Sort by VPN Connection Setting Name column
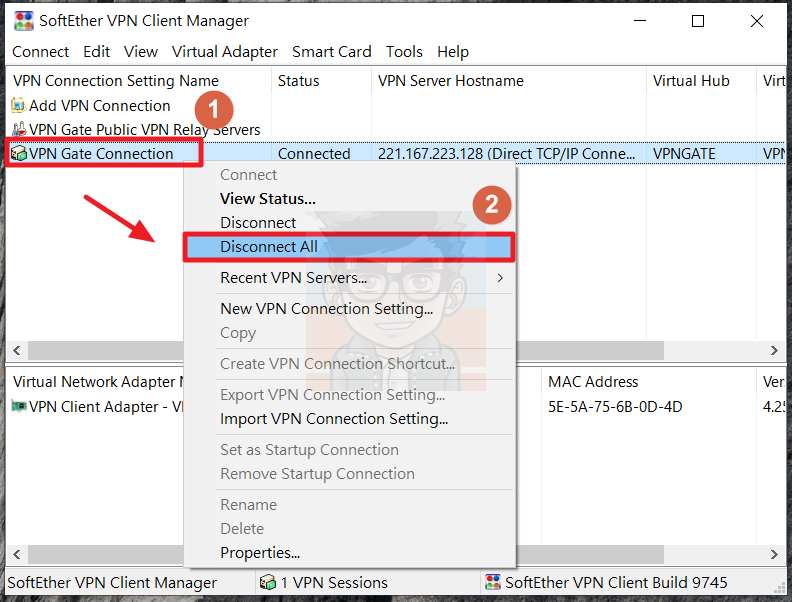 139,81
